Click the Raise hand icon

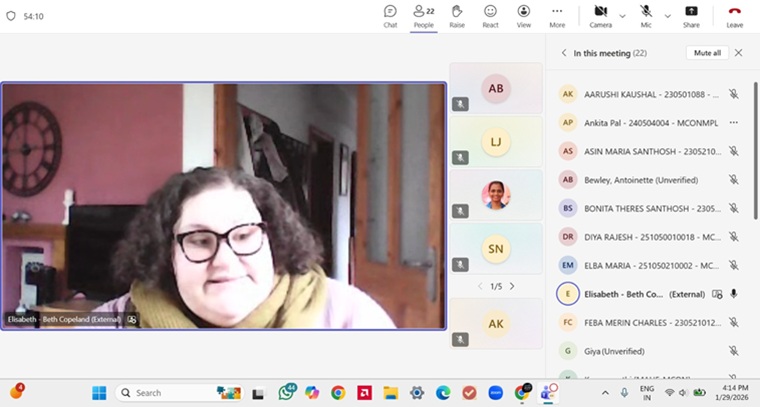click(456, 15)
